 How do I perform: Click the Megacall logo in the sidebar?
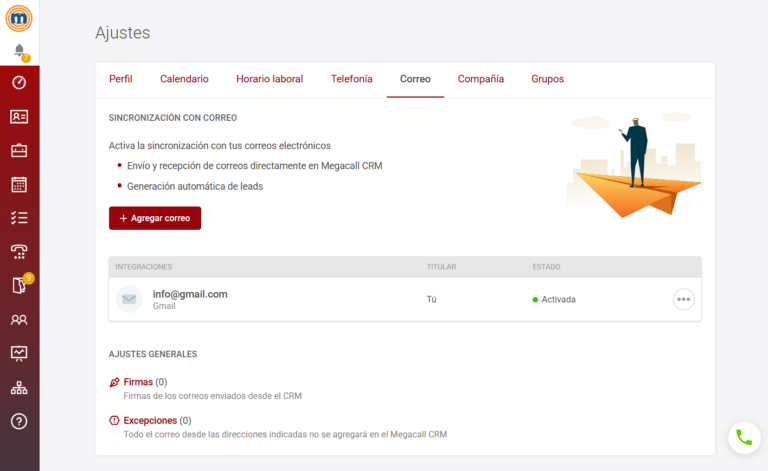(x=19, y=18)
